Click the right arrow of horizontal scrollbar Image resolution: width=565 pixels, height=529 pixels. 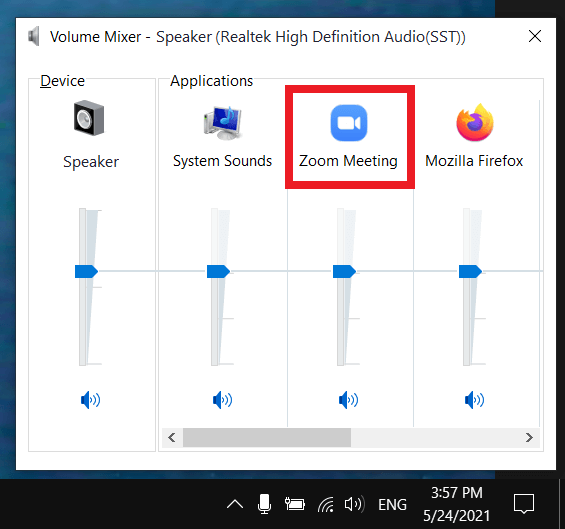[x=529, y=437]
